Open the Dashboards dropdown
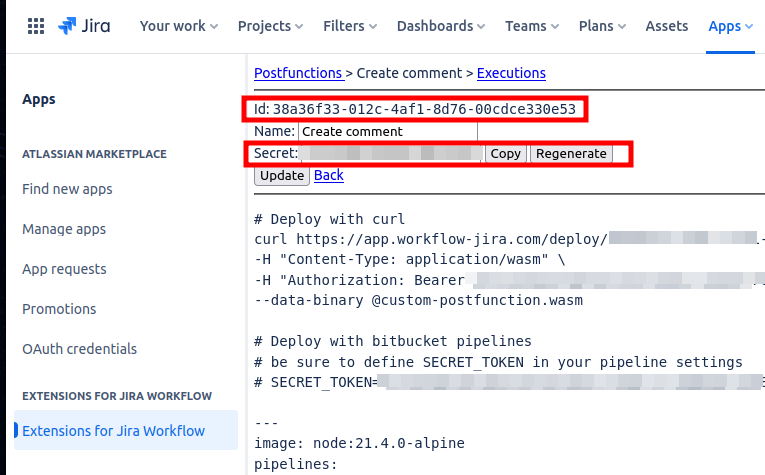765x475 pixels. pyautogui.click(x=441, y=26)
